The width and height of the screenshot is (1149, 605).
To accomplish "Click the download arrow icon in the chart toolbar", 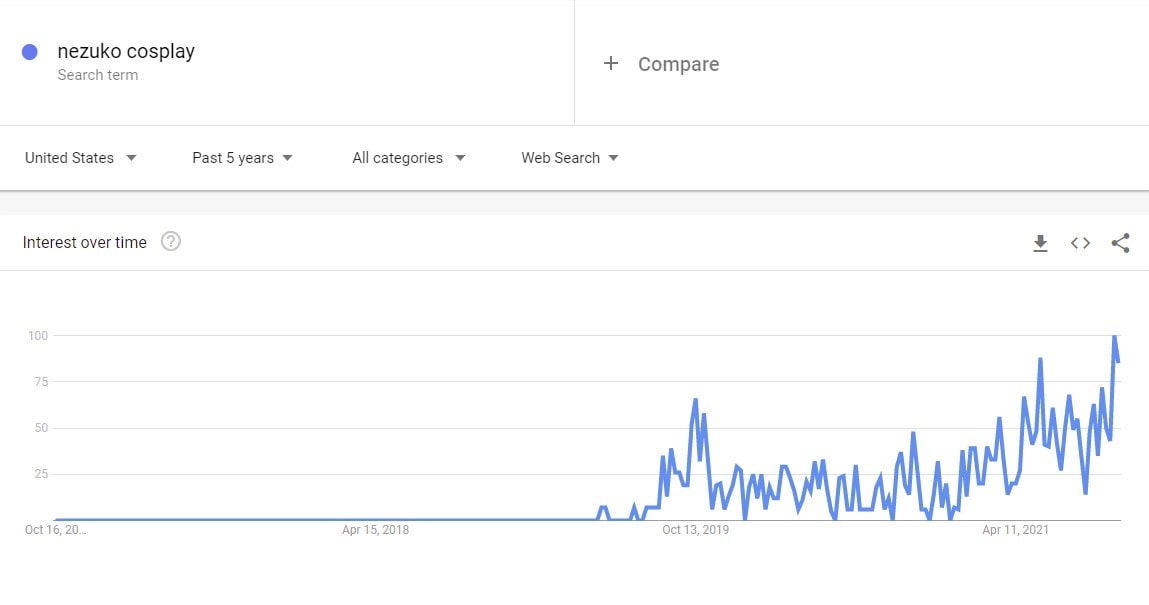I will point(1040,242).
